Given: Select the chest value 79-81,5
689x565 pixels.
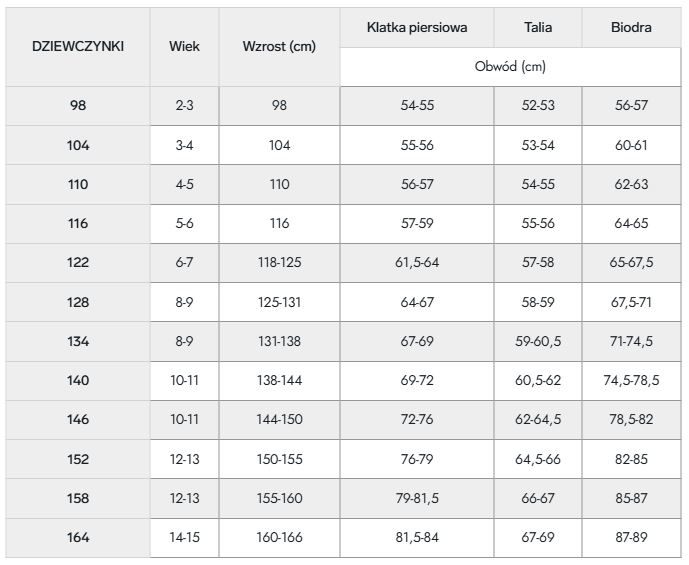Looking at the screenshot, I should pos(416,499).
